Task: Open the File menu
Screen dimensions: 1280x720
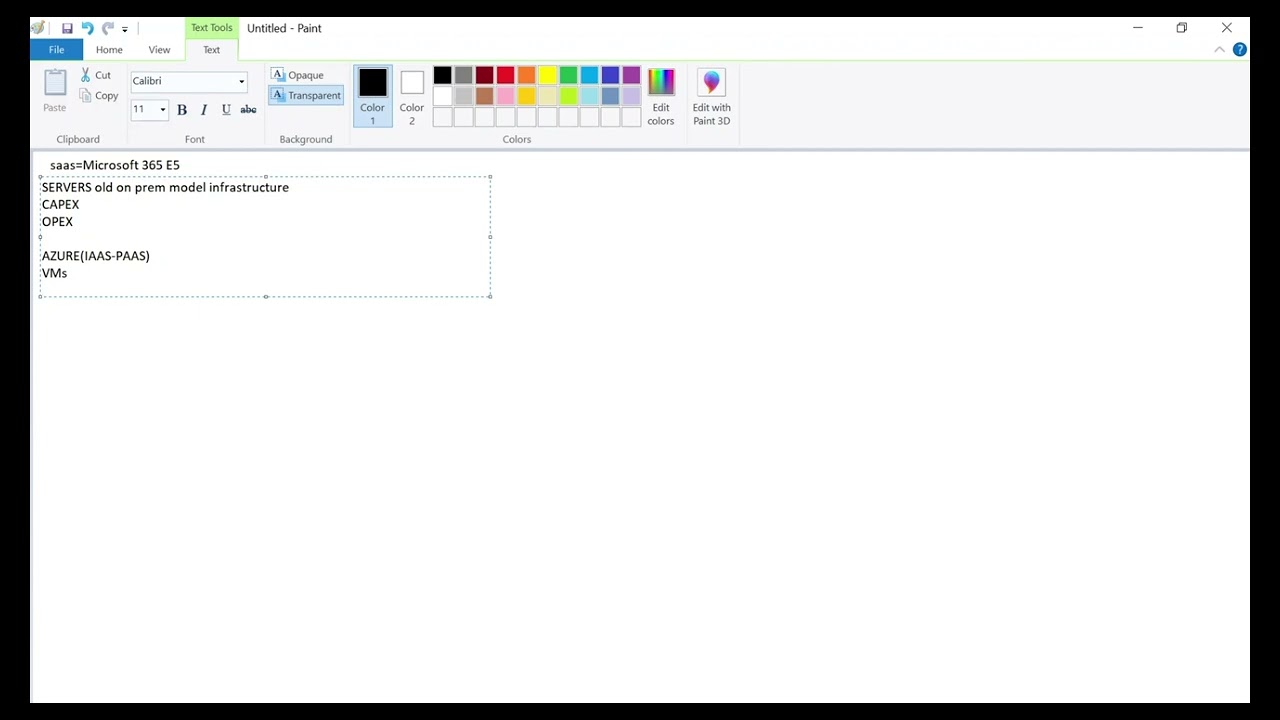Action: tap(57, 50)
